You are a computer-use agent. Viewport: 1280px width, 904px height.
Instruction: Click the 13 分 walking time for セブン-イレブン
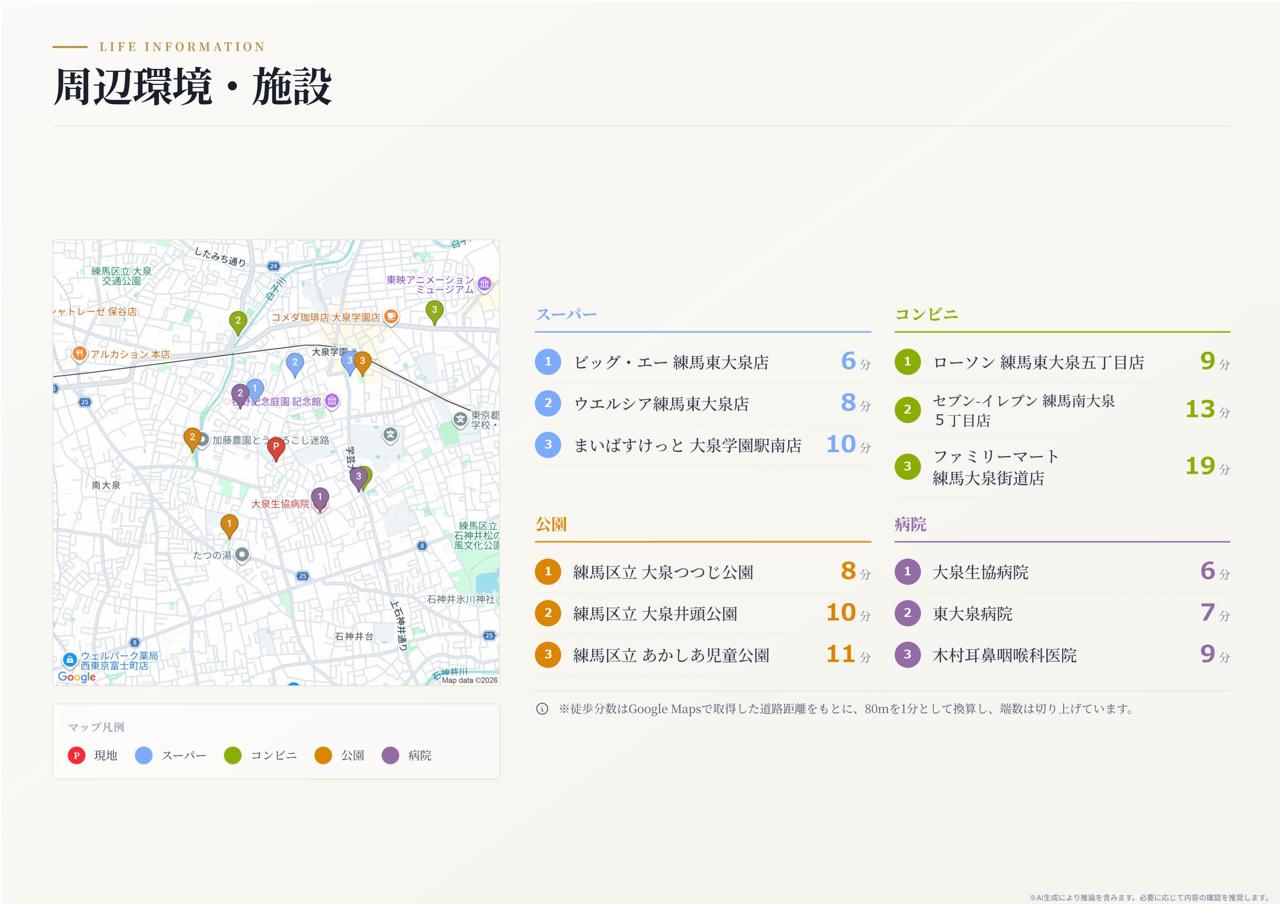click(x=1207, y=409)
